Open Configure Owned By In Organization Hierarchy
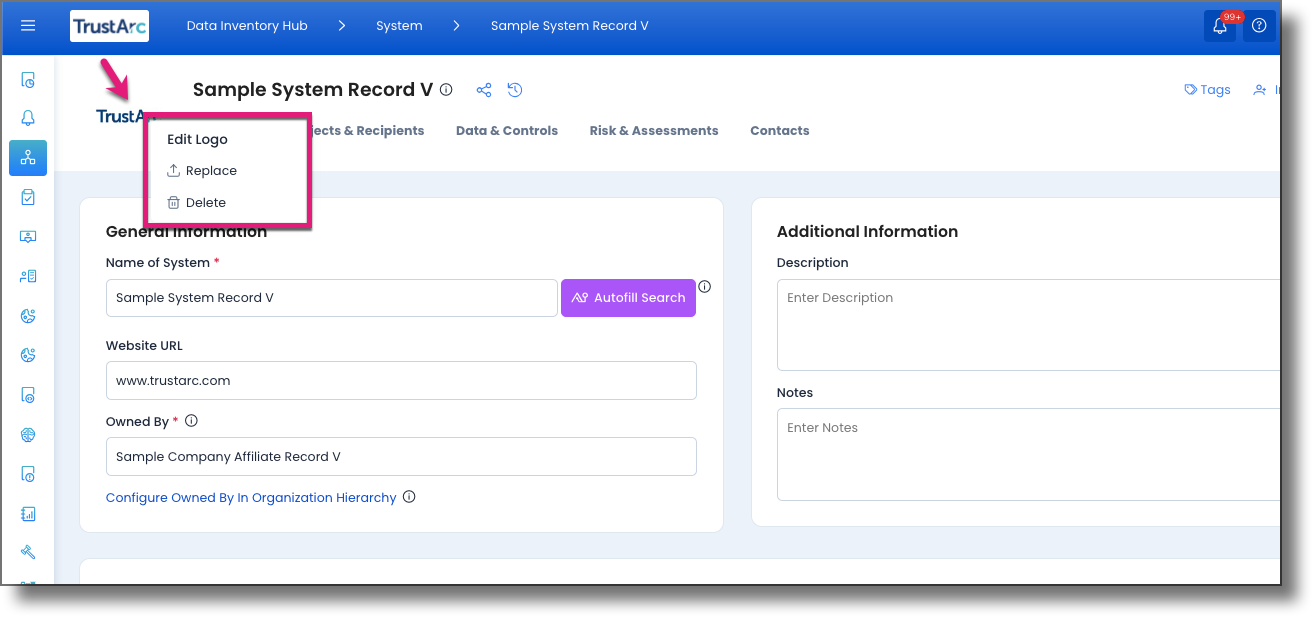 click(x=251, y=497)
